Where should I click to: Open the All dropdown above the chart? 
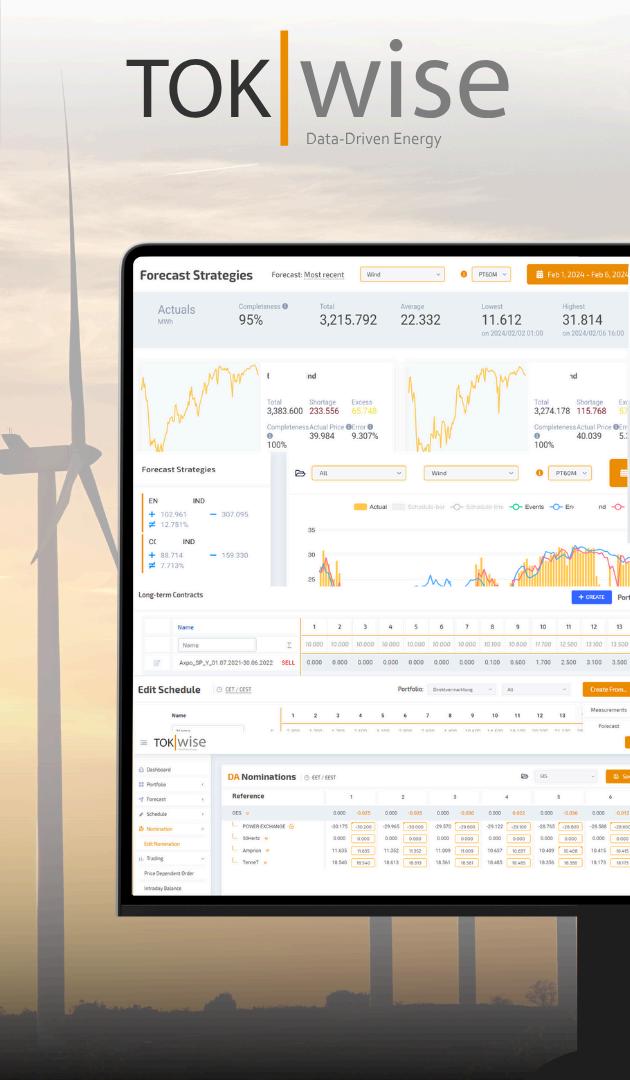[359, 473]
